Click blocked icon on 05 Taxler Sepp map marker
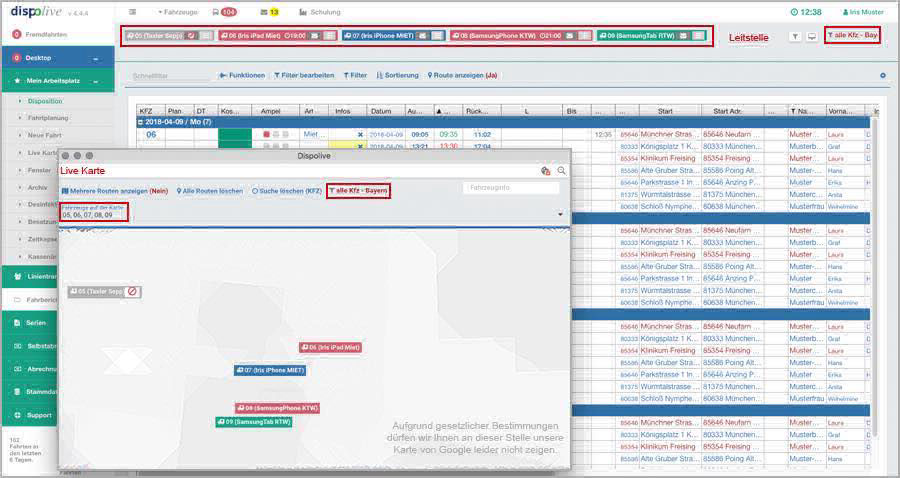Screen dimensions: 900x478 click(132, 292)
